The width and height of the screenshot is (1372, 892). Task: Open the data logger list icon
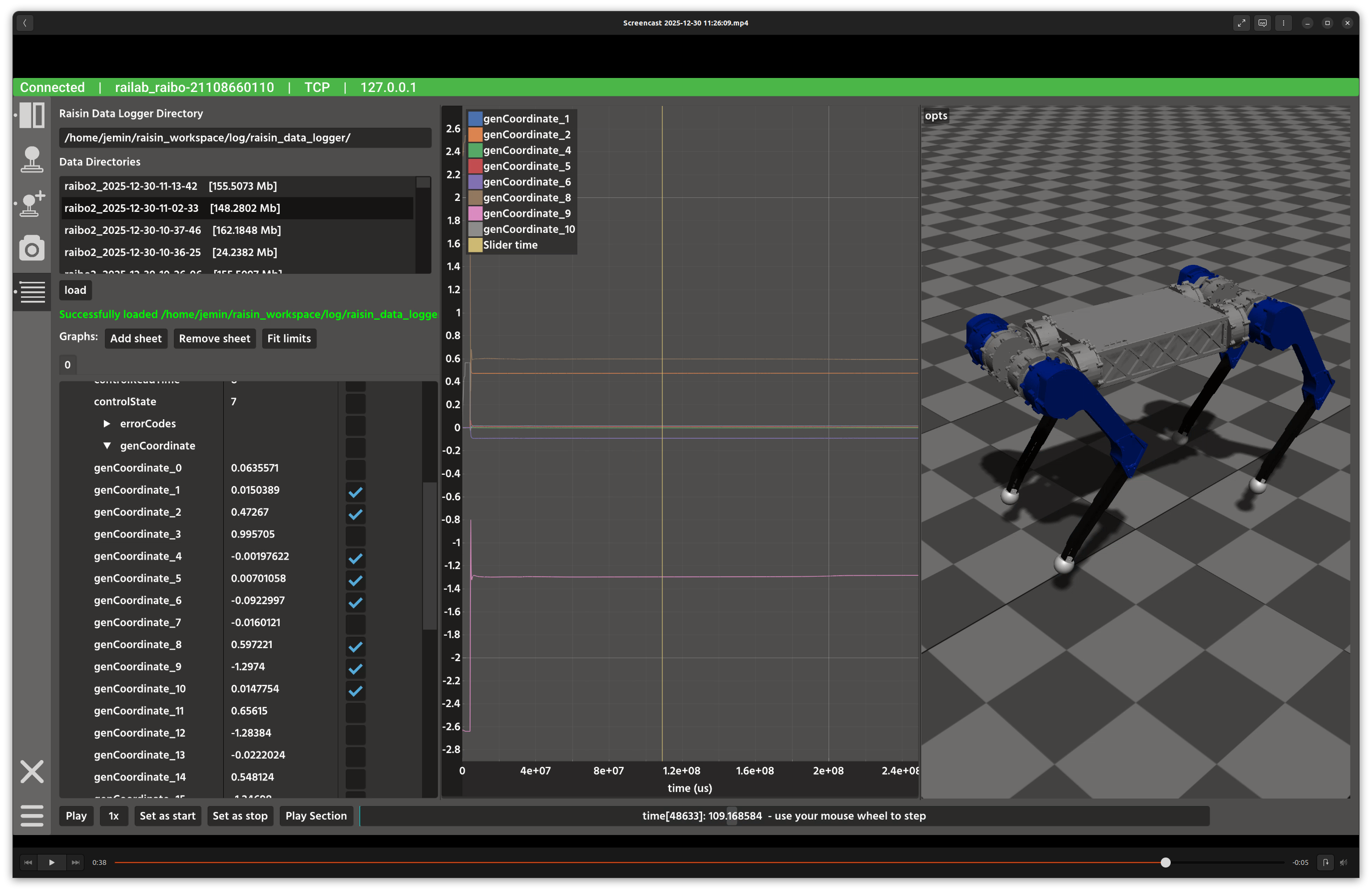click(x=32, y=292)
